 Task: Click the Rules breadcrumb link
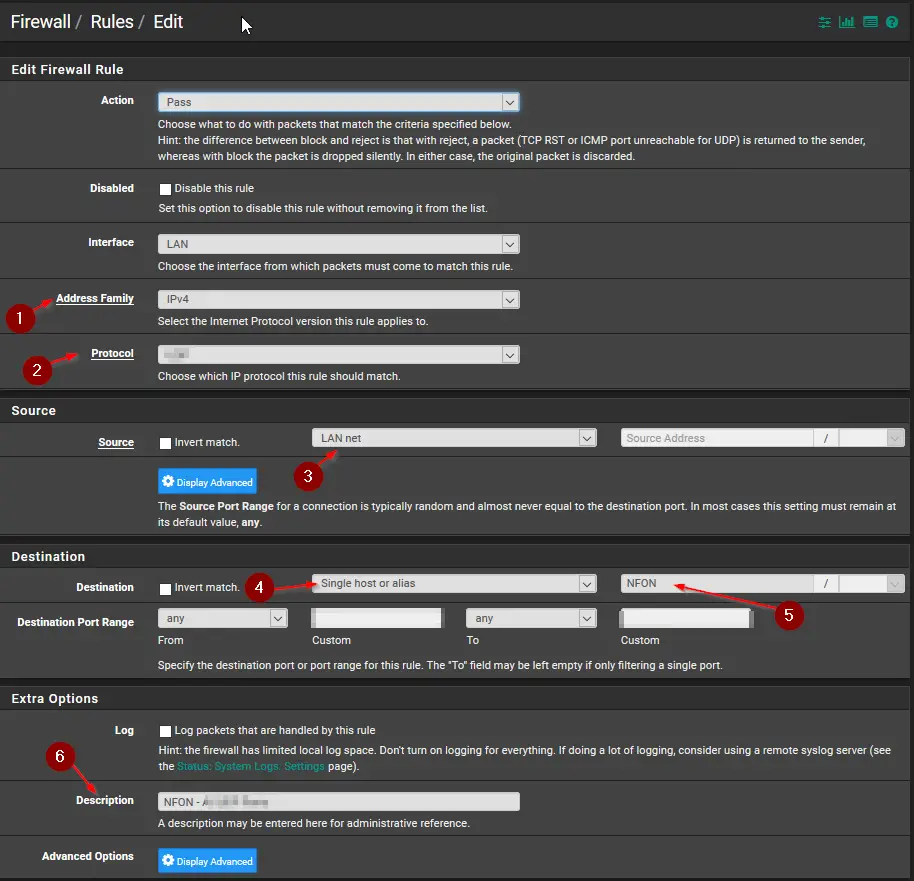[x=112, y=22]
